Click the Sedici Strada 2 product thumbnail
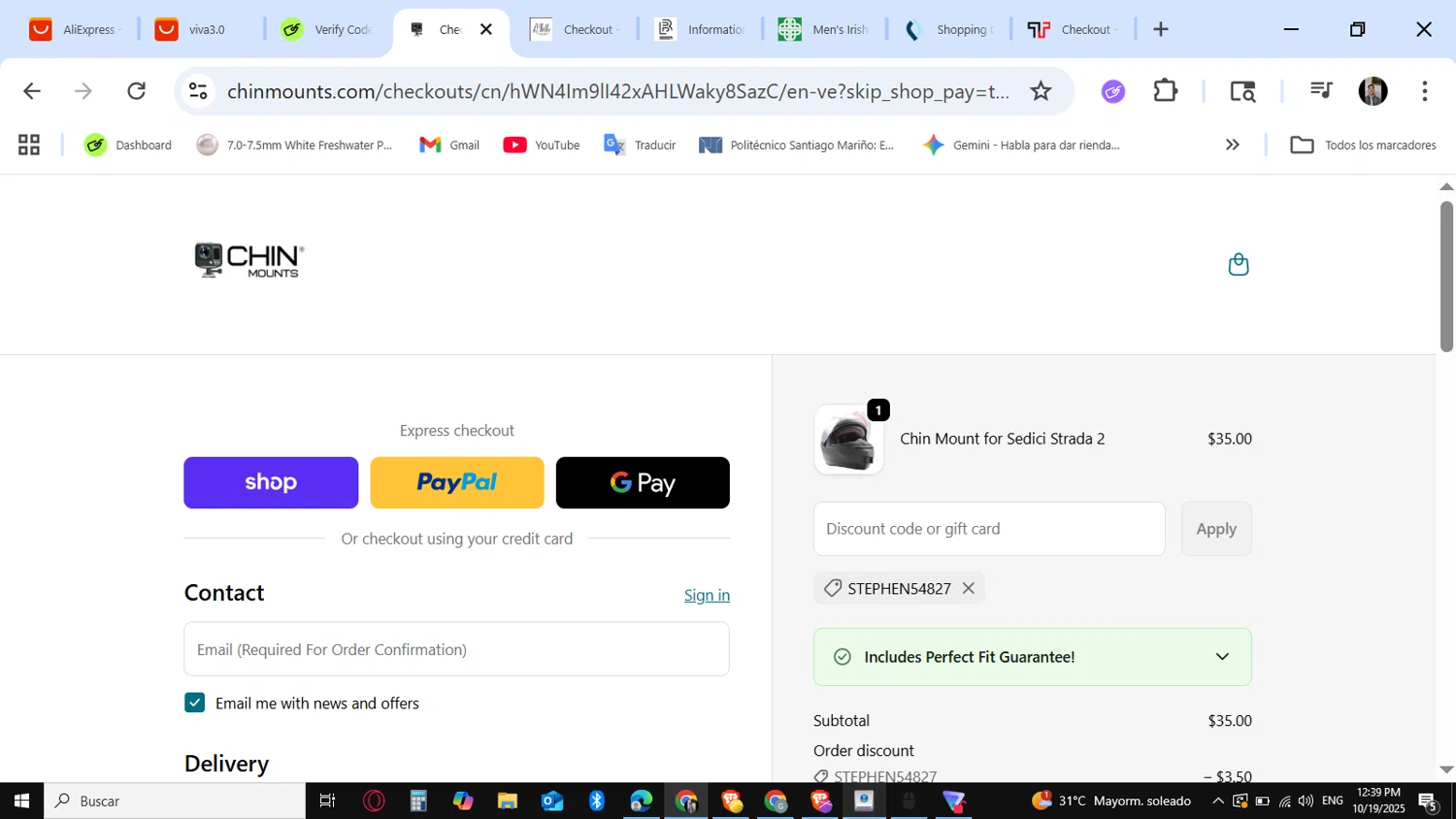The width and height of the screenshot is (1456, 819). tap(848, 440)
